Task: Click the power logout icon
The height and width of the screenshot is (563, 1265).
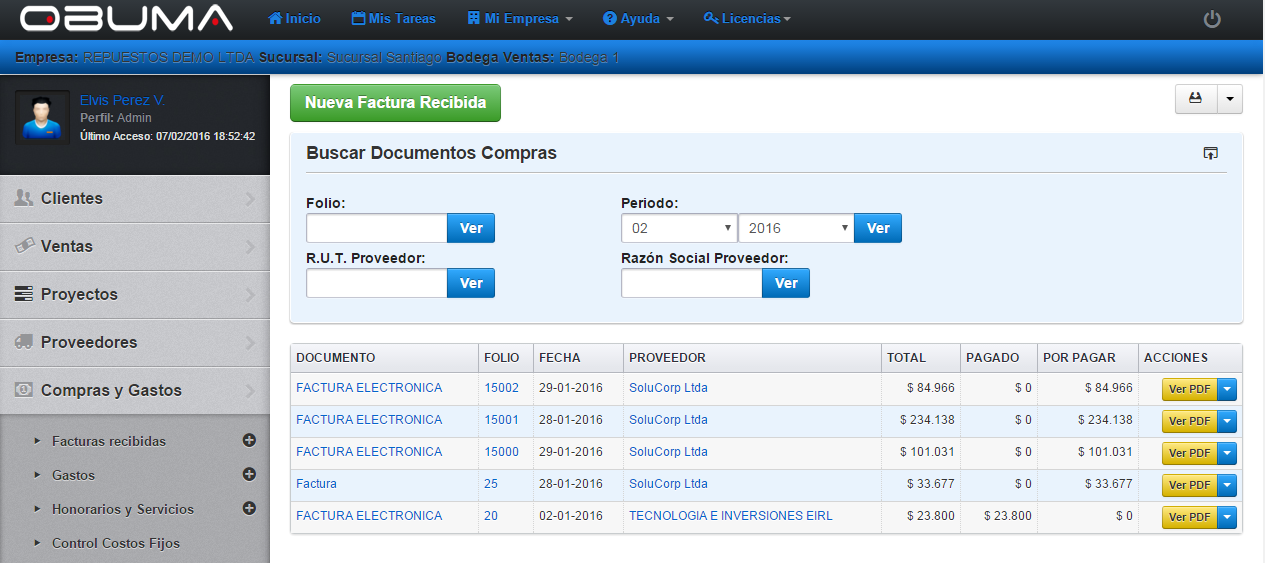Action: 1212,19
